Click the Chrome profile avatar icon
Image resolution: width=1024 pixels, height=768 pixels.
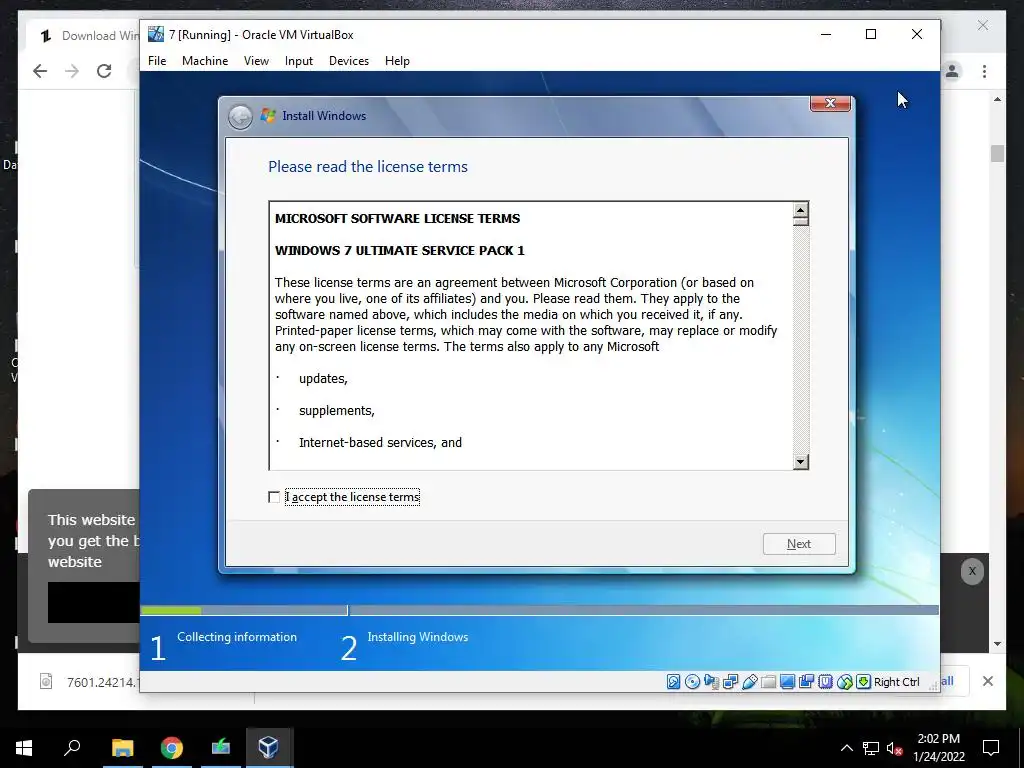(952, 71)
